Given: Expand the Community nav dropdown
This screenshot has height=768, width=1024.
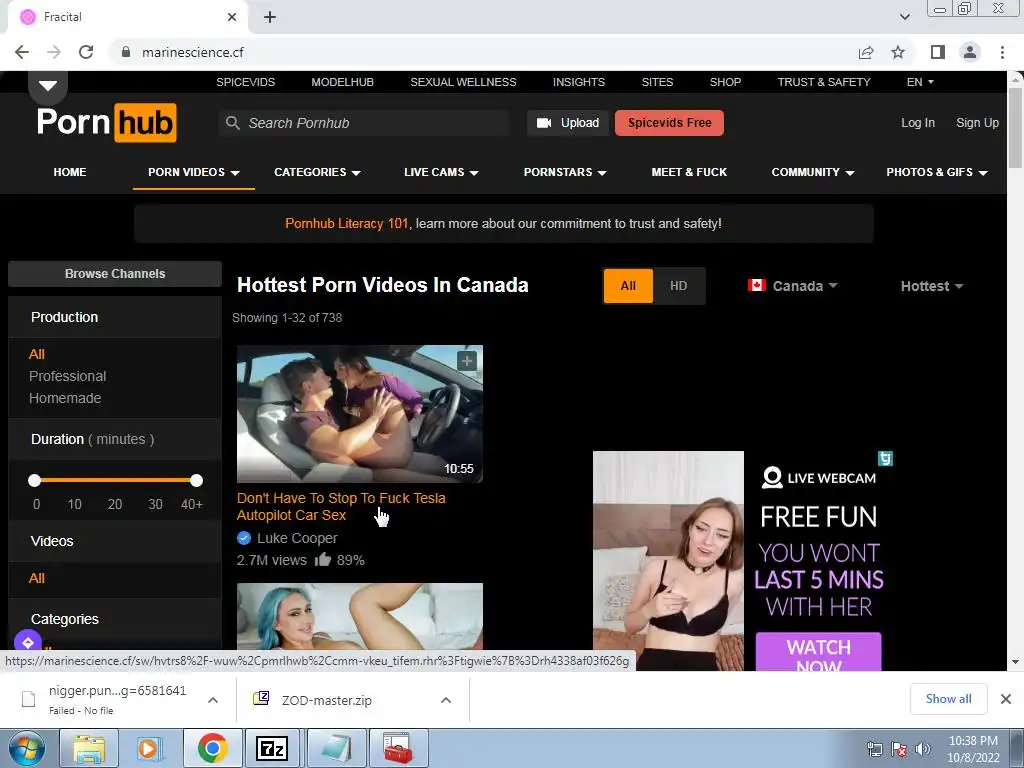Looking at the screenshot, I should click(813, 172).
